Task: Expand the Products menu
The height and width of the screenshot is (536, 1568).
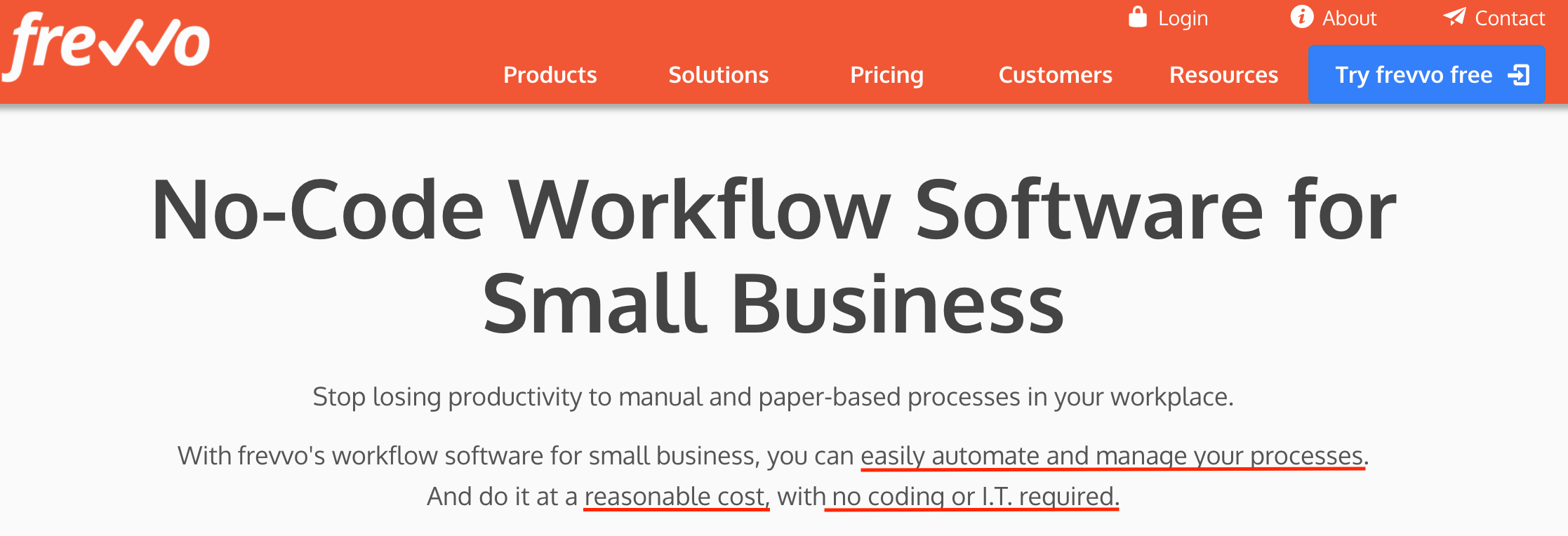Action: pos(550,75)
